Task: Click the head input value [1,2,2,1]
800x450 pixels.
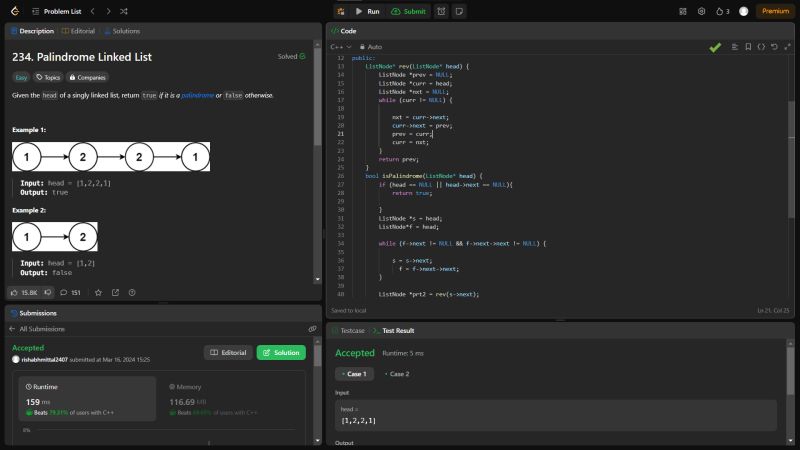Action: pyautogui.click(x=358, y=420)
